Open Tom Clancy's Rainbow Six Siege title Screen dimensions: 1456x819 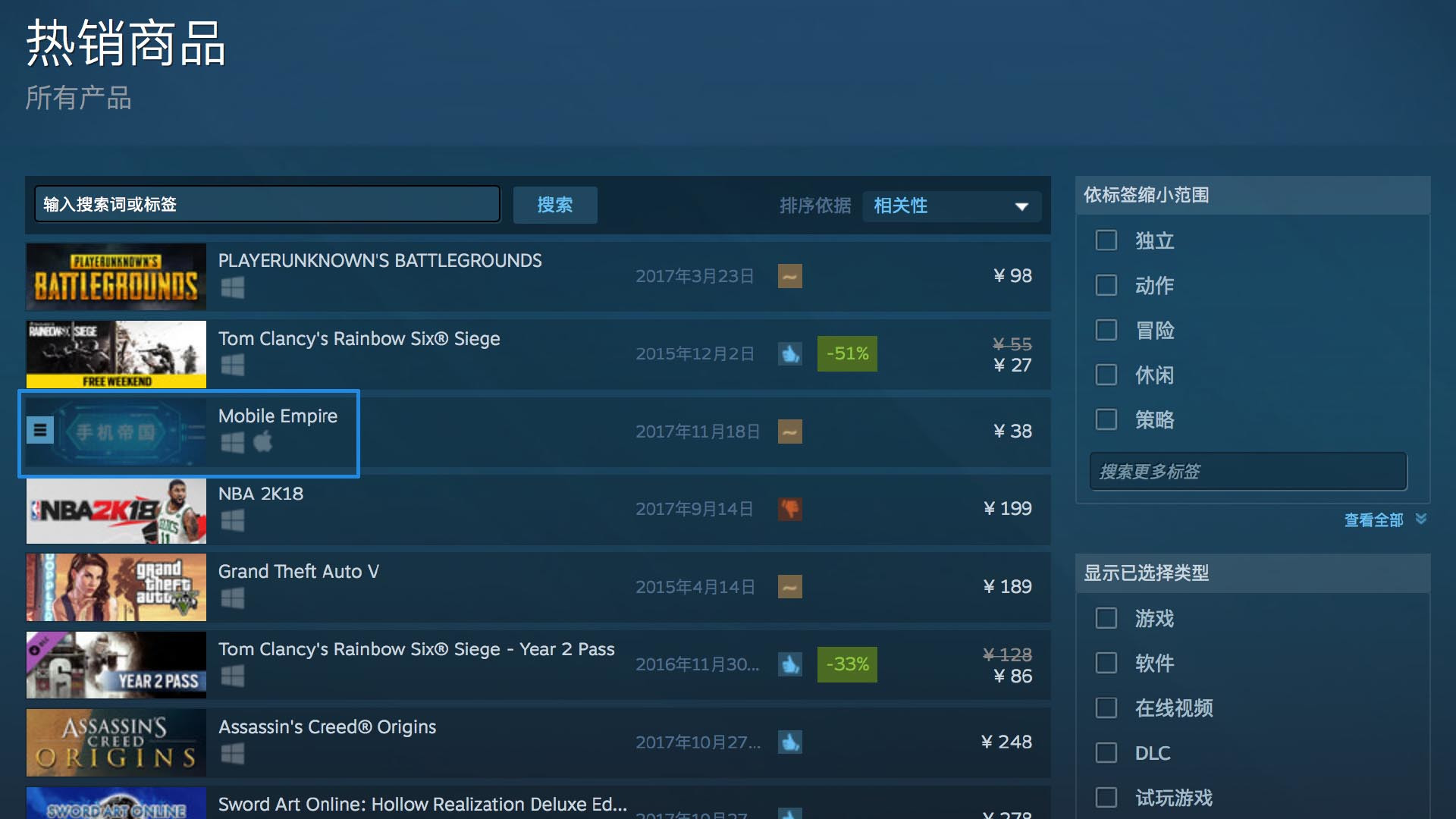[359, 339]
